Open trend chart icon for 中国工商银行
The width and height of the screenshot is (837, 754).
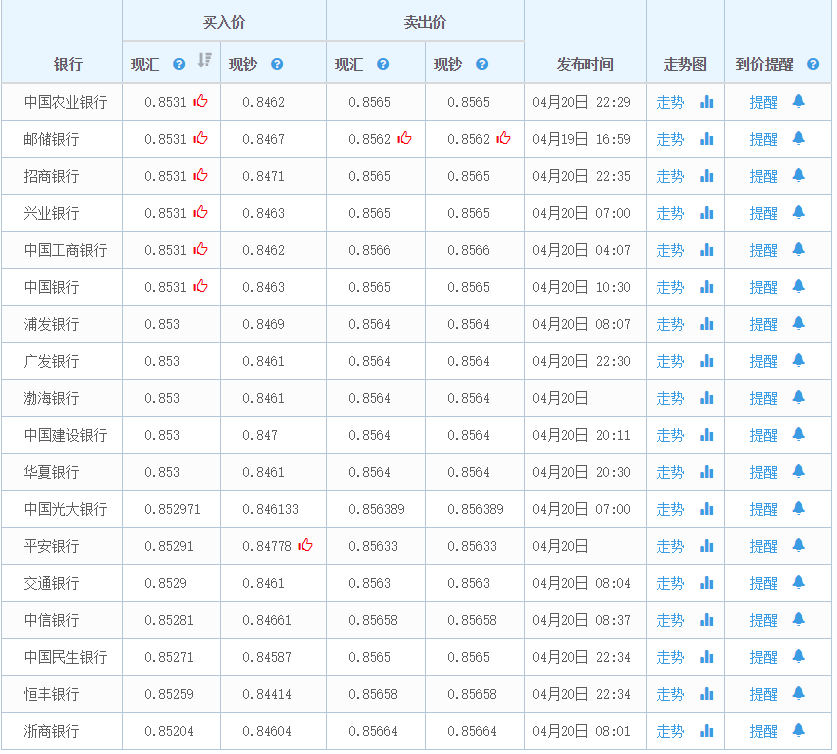[x=707, y=250]
